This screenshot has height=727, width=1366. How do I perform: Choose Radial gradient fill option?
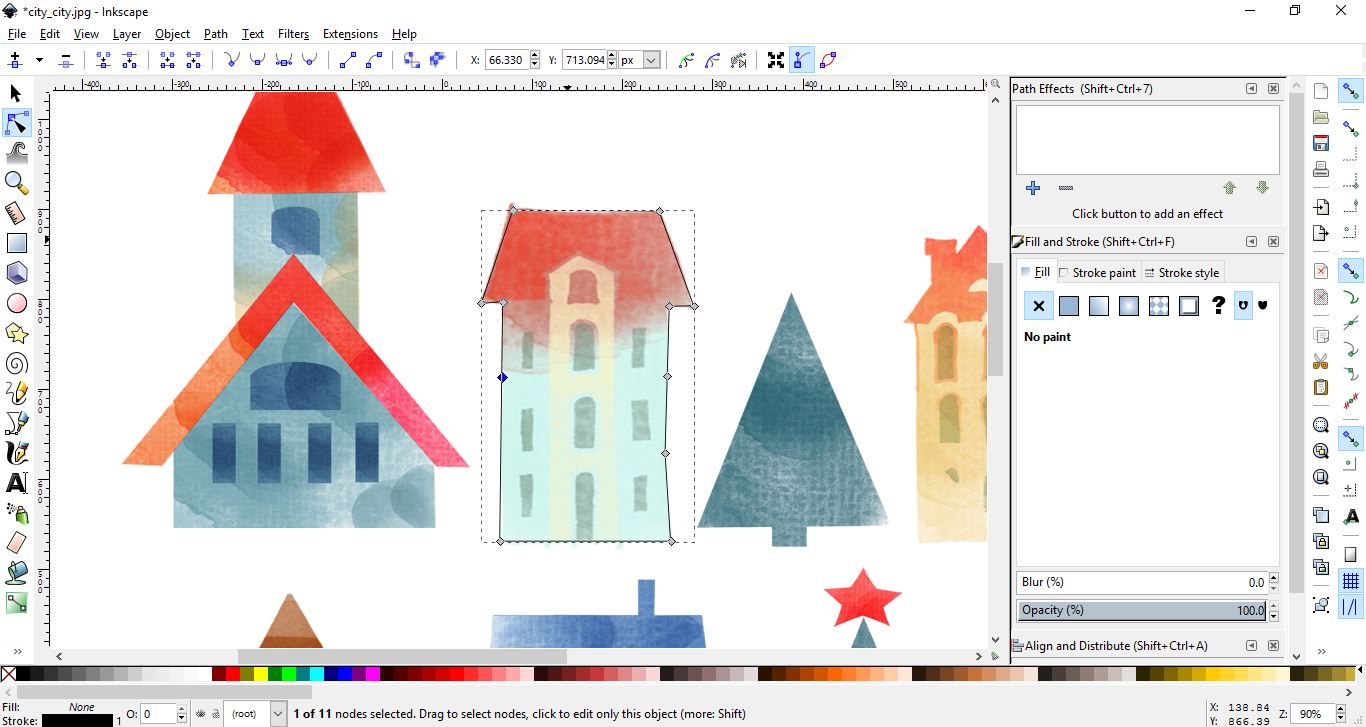1129,306
